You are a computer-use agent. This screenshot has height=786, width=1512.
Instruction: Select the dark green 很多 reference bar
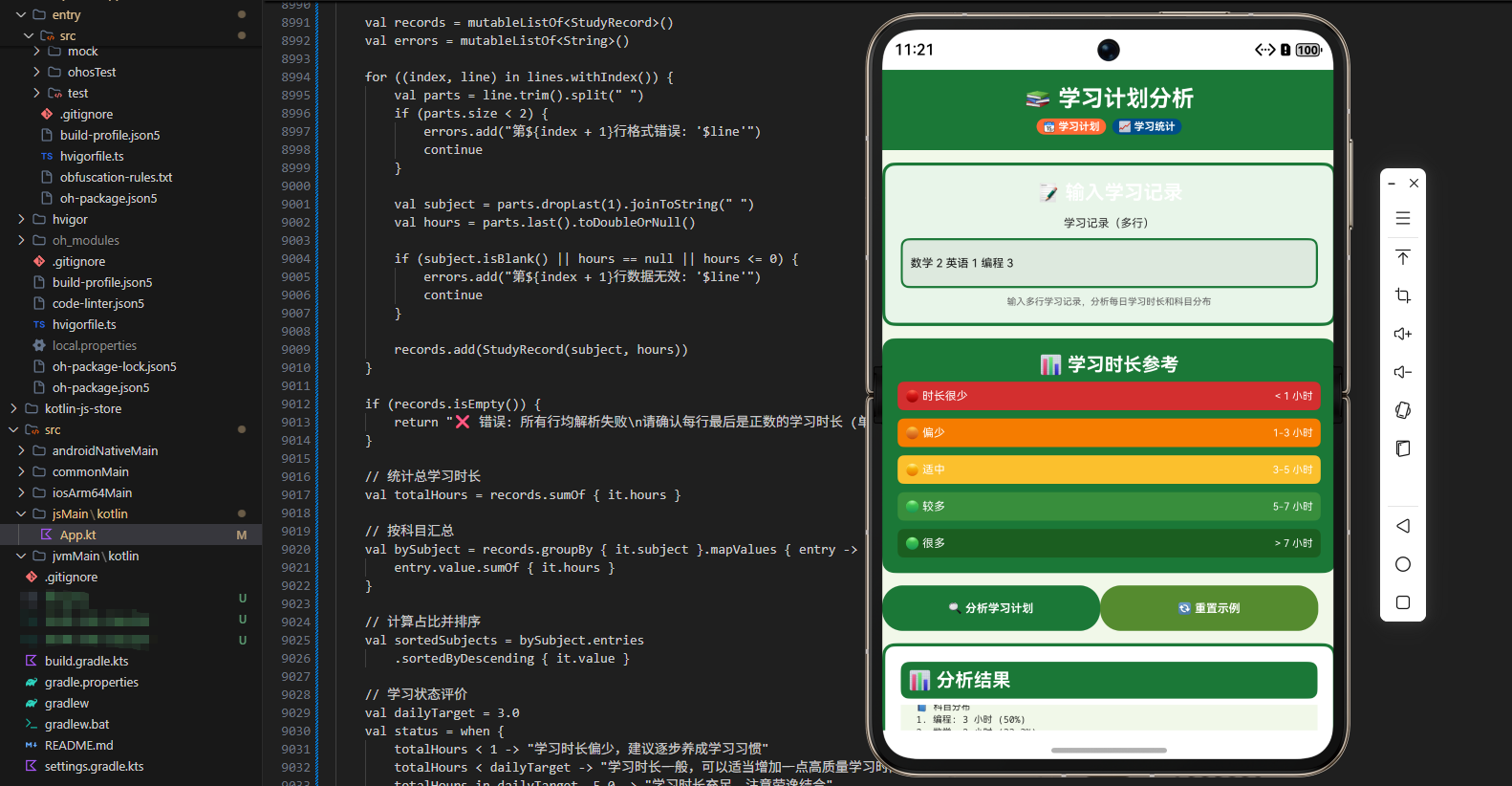1109,543
